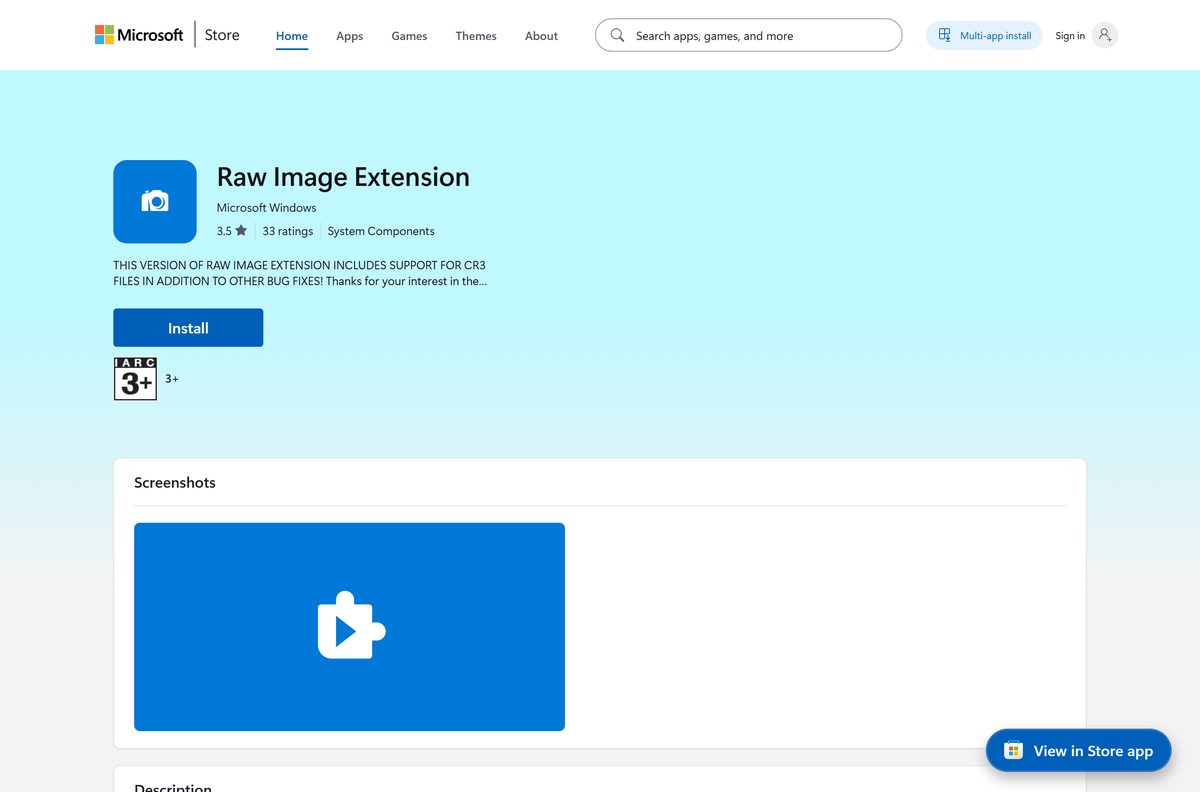This screenshot has width=1200, height=792.
Task: Click the search magnifier icon
Action: (617, 35)
